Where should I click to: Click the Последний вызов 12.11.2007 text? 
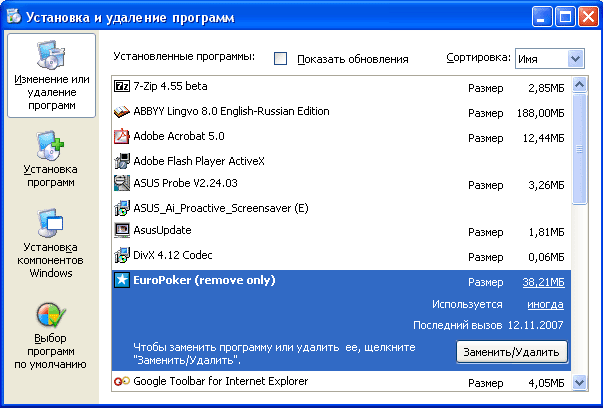click(488, 325)
